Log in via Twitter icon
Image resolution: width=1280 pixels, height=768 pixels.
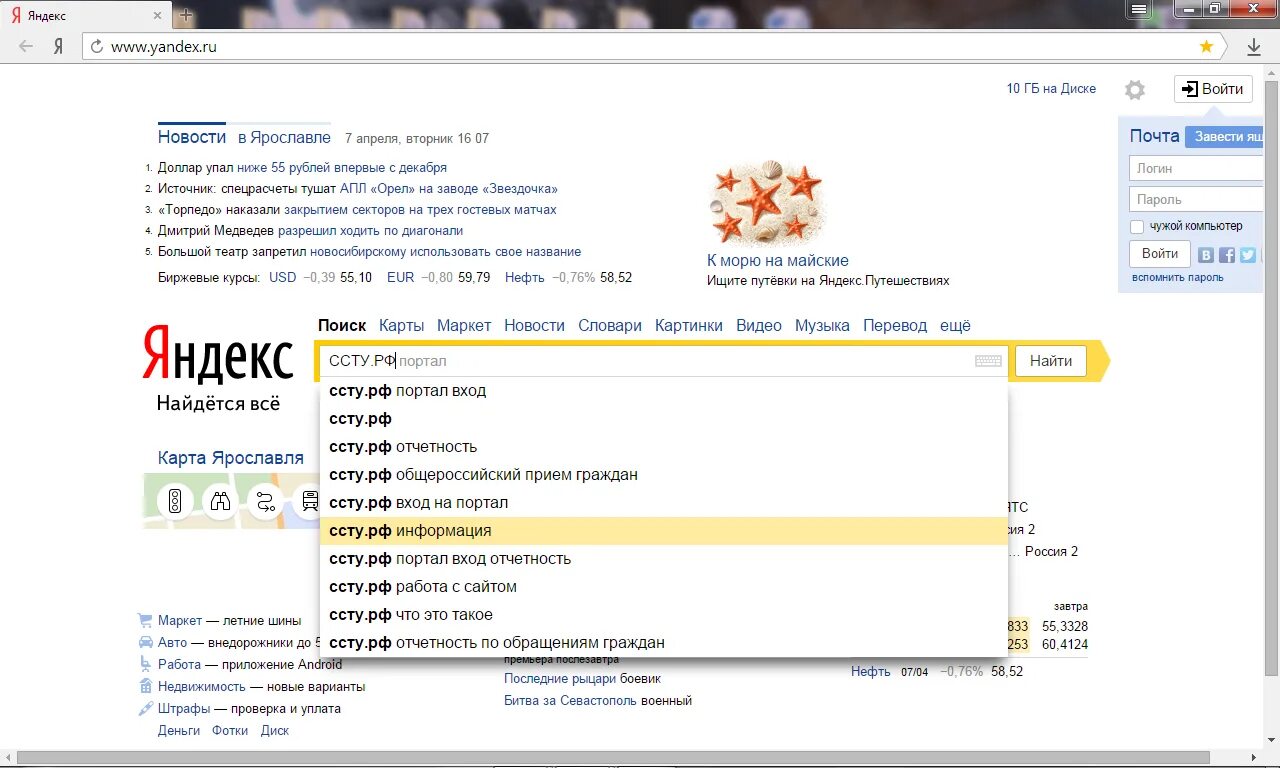[x=1248, y=255]
